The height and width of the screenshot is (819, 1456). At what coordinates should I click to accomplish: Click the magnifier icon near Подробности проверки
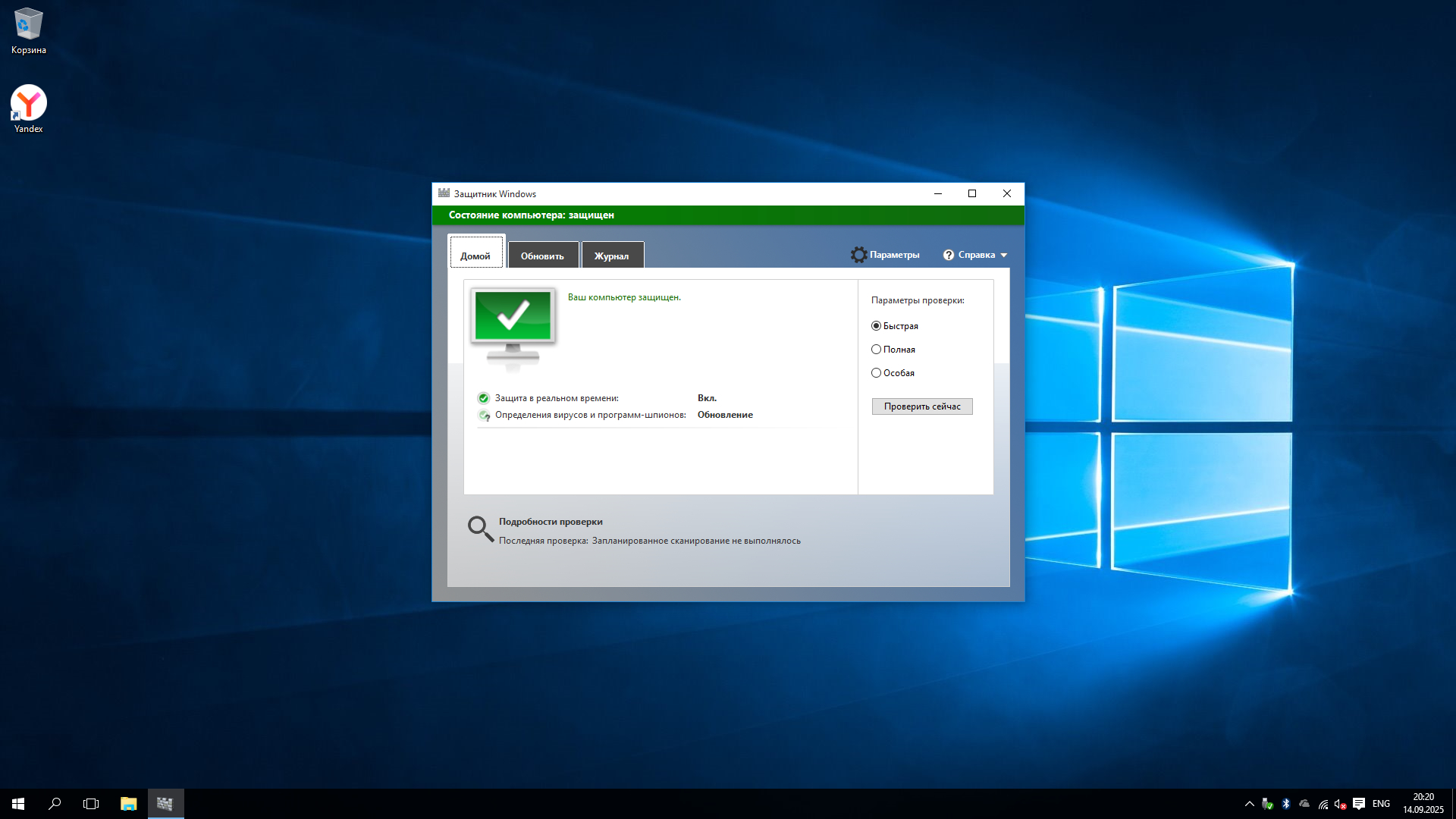click(480, 529)
